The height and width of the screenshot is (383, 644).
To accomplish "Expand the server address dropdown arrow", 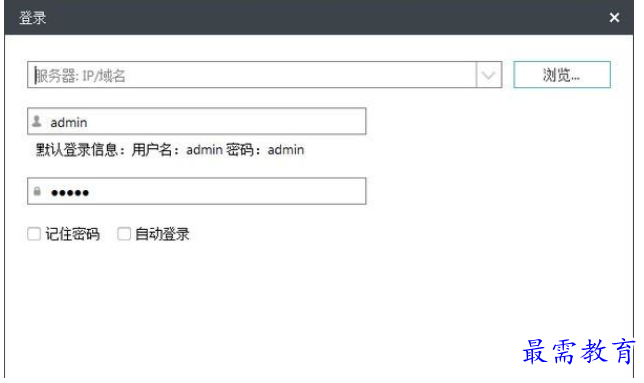I will [x=489, y=75].
